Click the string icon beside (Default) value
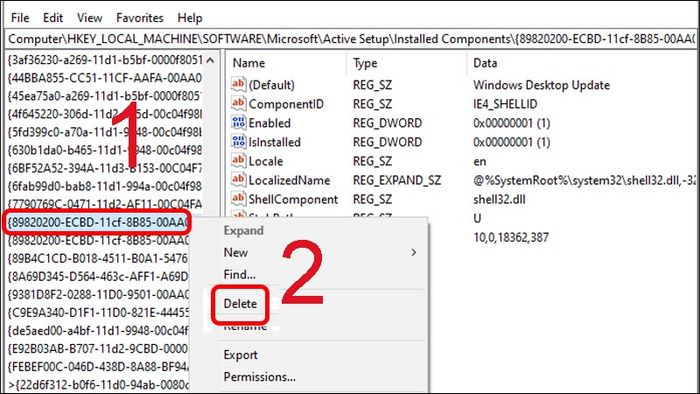This screenshot has width=700, height=394. click(x=238, y=84)
